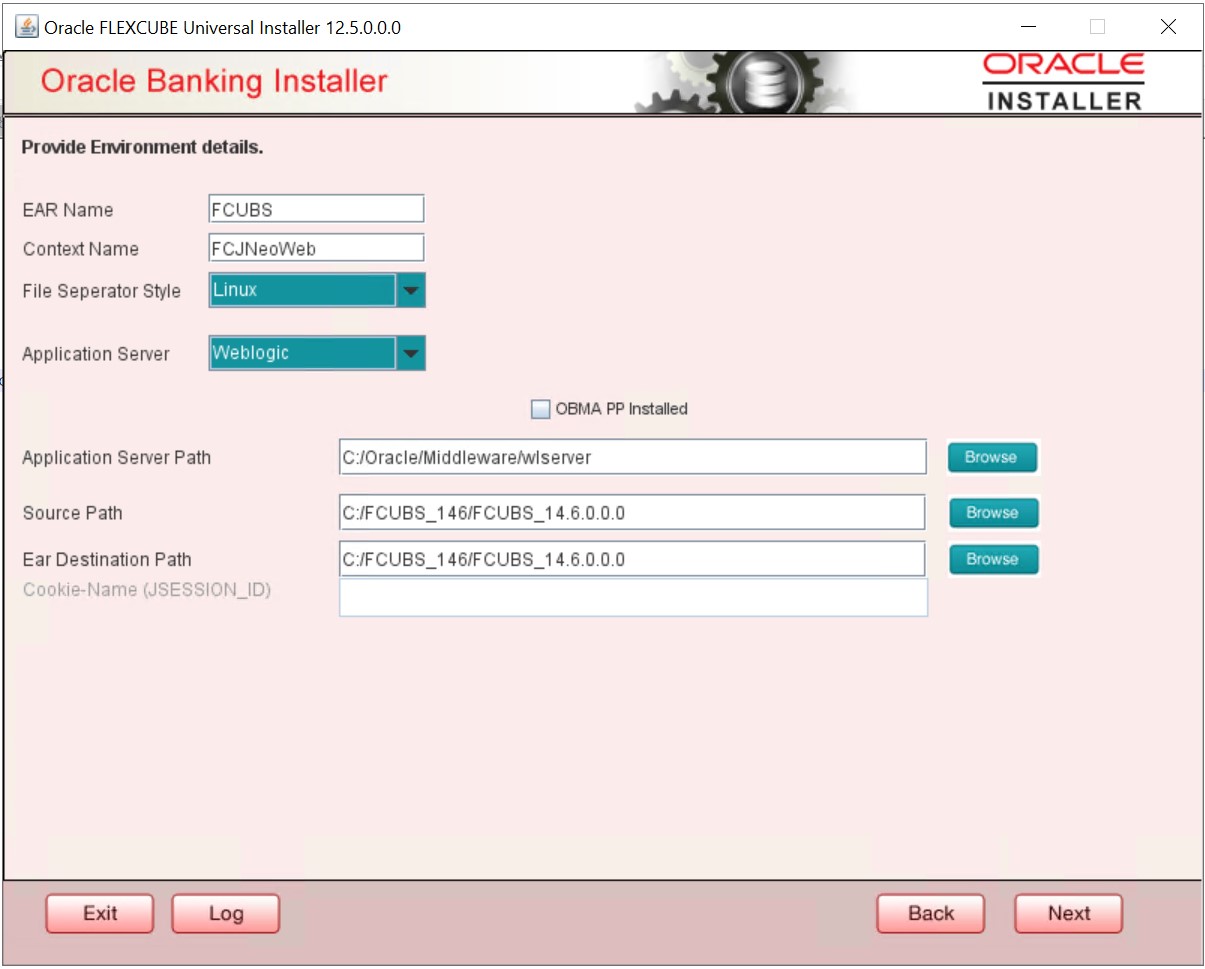Click the 'Oracle Banking Installer' banner title

tap(214, 81)
